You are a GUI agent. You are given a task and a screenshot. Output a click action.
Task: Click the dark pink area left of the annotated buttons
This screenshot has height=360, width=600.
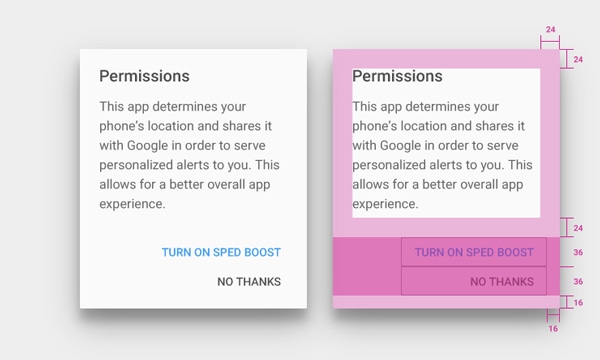[x=367, y=266]
